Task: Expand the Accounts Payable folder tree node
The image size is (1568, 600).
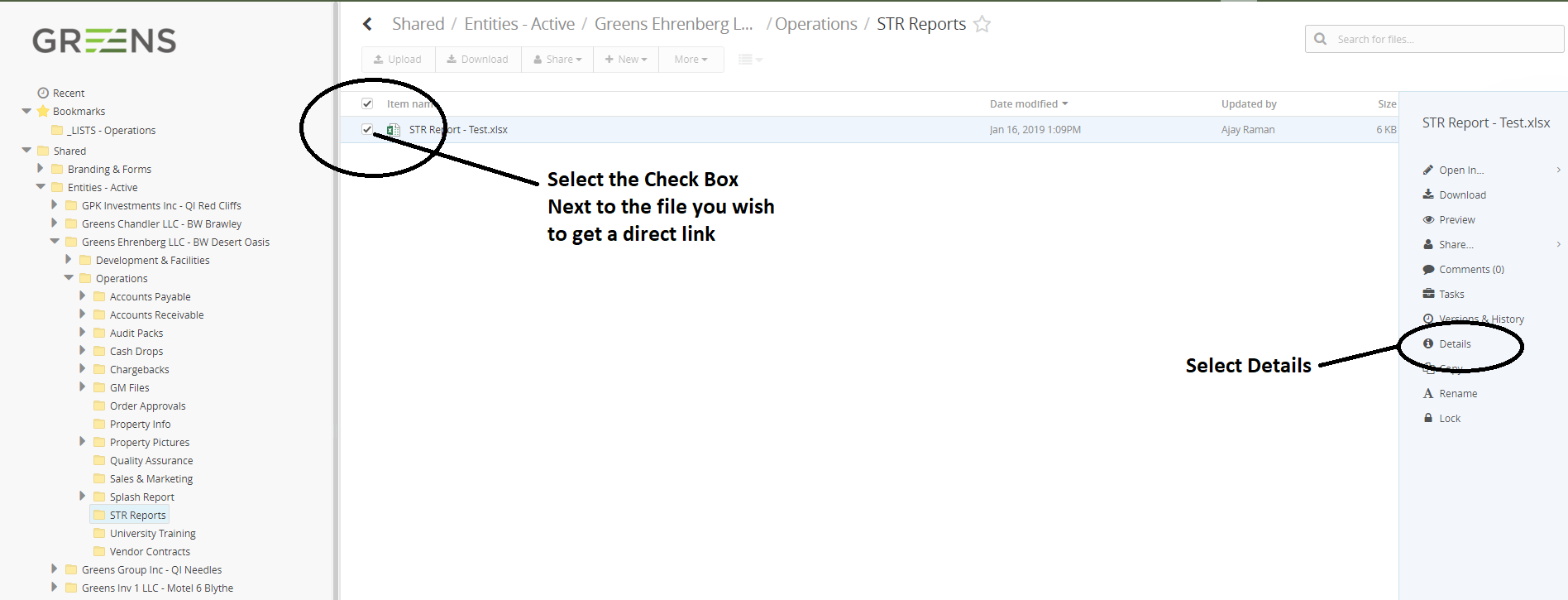Action: point(83,296)
